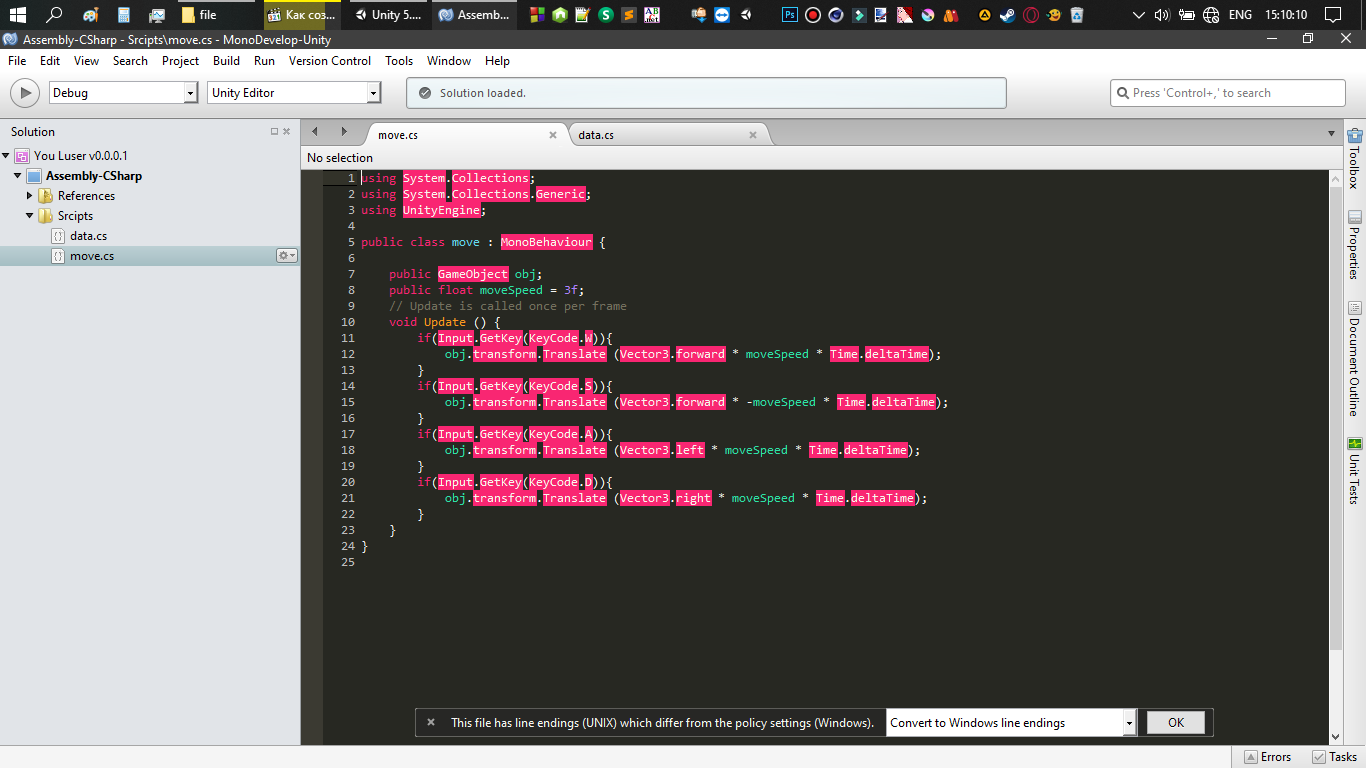This screenshot has width=1366, height=768.
Task: Start debugging with the Run play button
Action: 24,93
